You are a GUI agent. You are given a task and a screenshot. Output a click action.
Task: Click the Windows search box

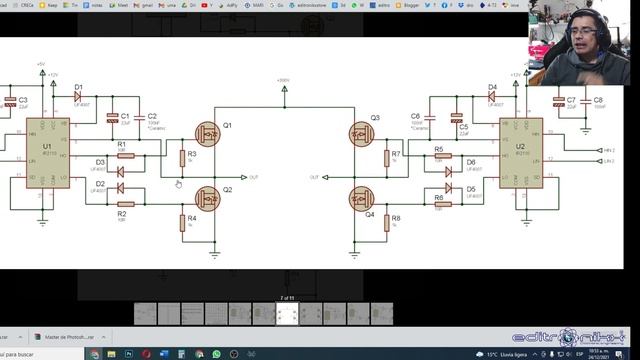(41, 354)
